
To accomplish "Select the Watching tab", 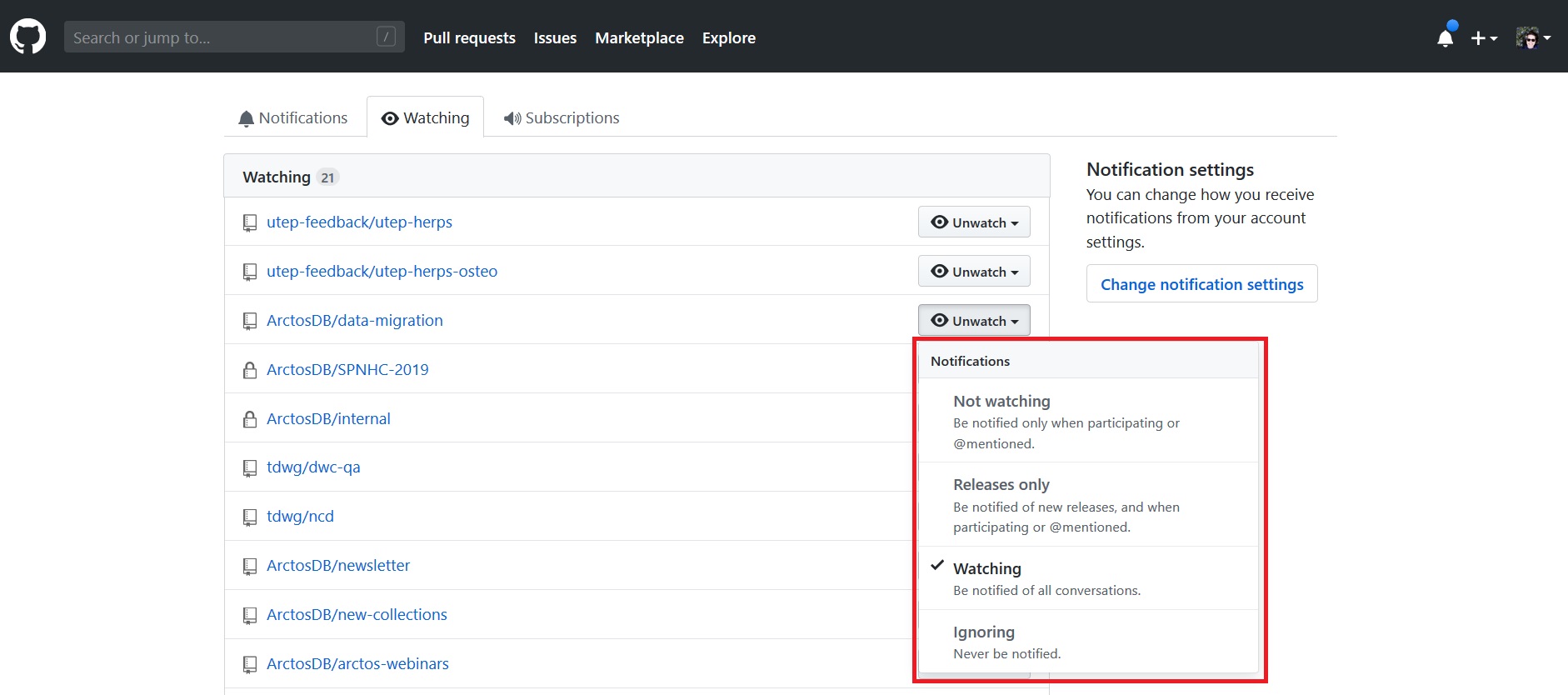I will pyautogui.click(x=425, y=118).
